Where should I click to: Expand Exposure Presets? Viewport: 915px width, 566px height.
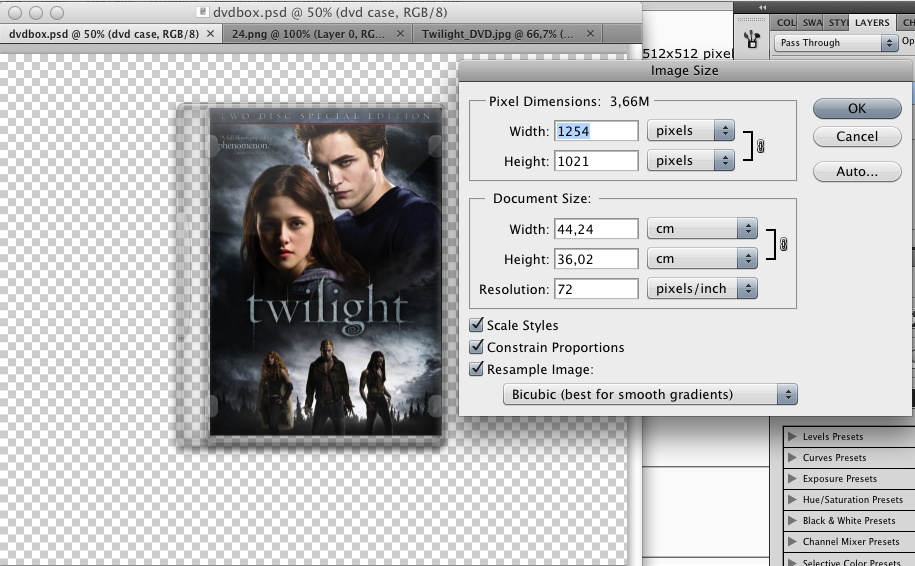pos(792,478)
